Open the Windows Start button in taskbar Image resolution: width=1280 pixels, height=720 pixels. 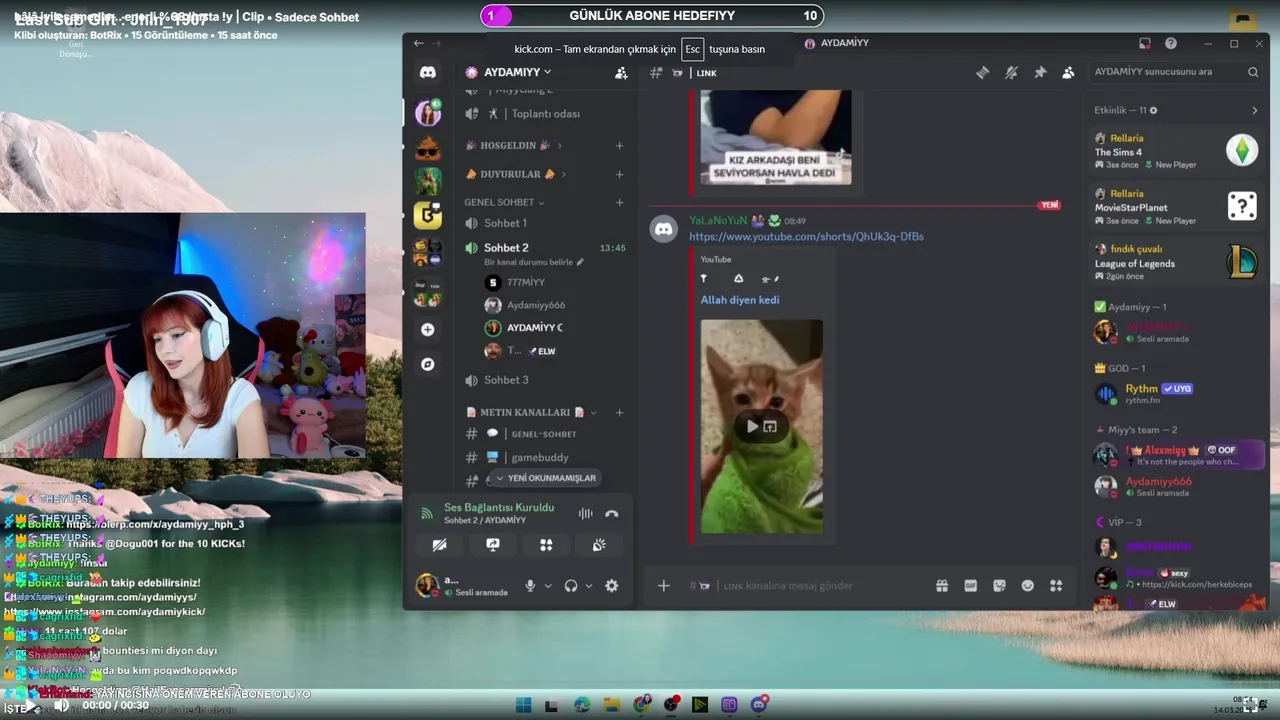(x=524, y=705)
